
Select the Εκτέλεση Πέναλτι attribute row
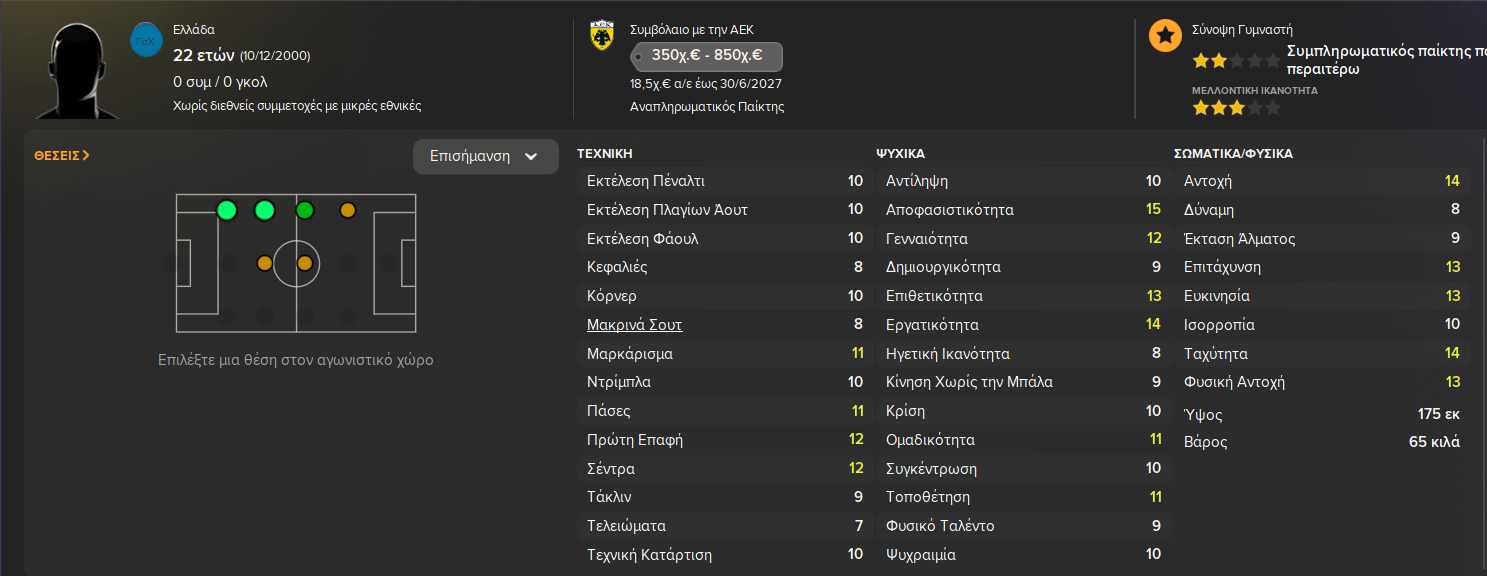720,181
